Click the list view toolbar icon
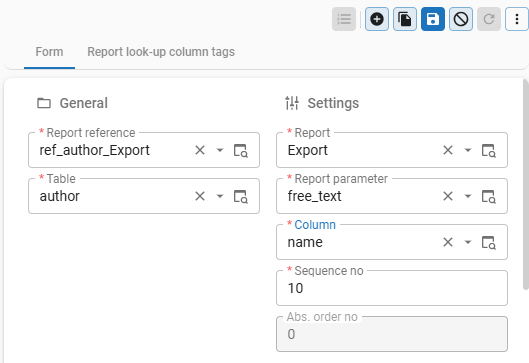 click(344, 19)
